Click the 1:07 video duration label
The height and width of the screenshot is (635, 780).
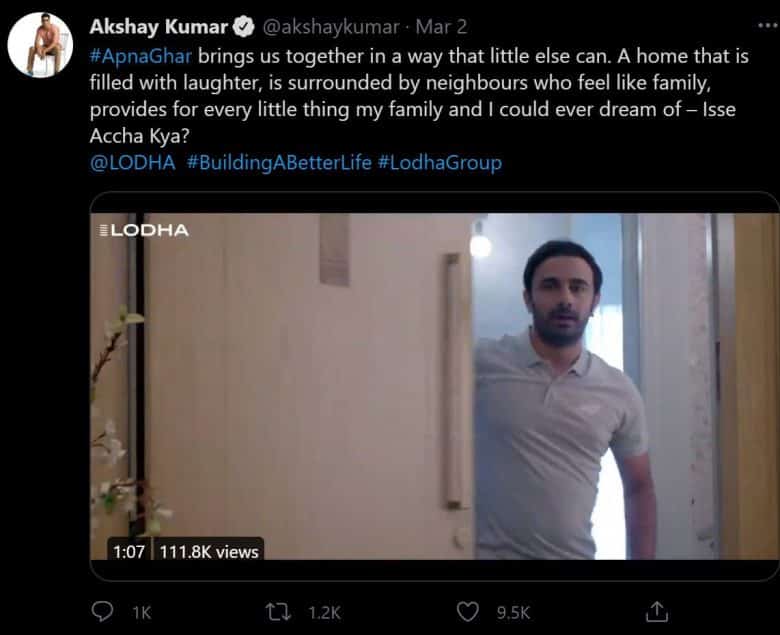129,551
